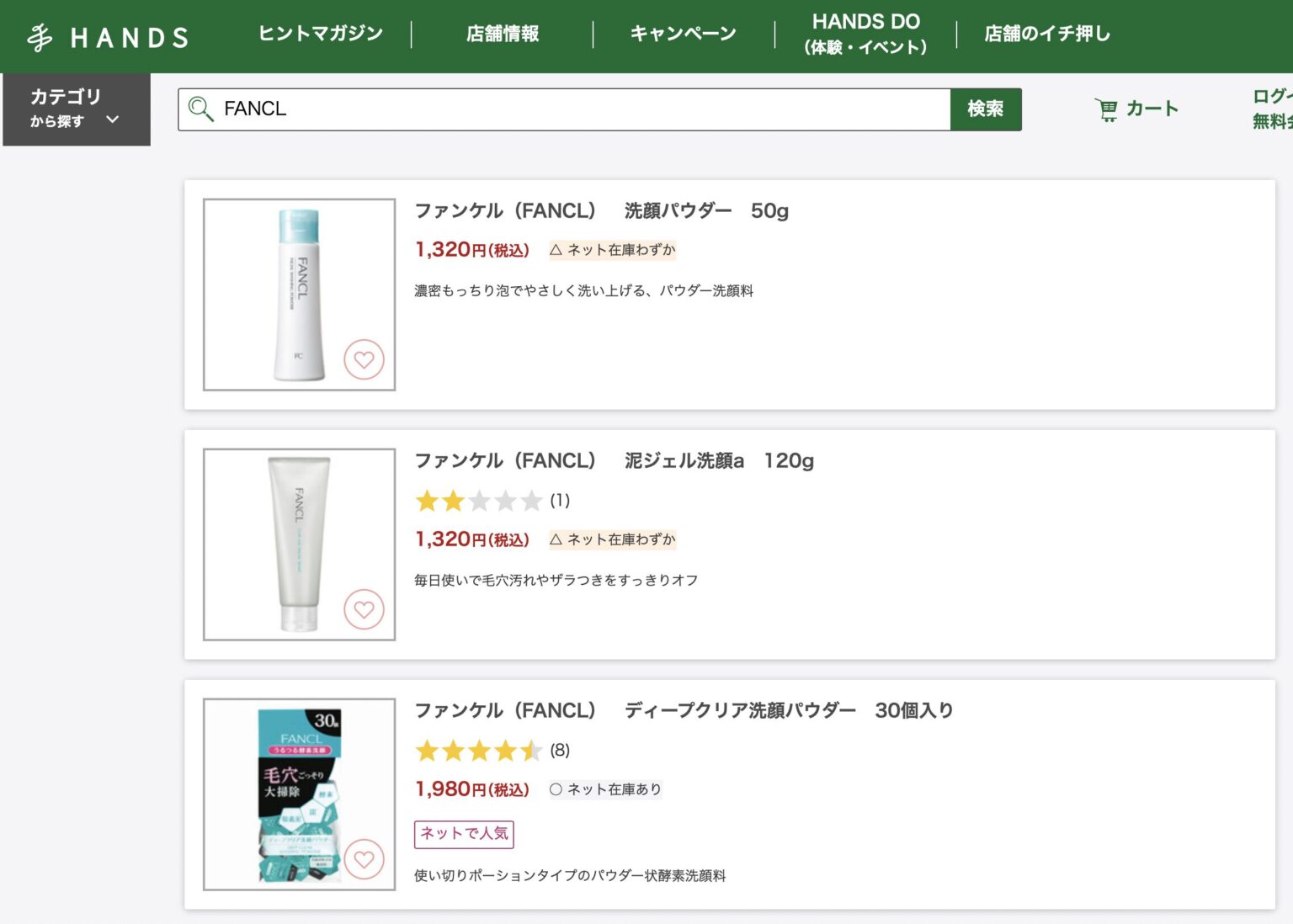The height and width of the screenshot is (924, 1293).
Task: Toggle favorite heart on third product
Action: [364, 859]
